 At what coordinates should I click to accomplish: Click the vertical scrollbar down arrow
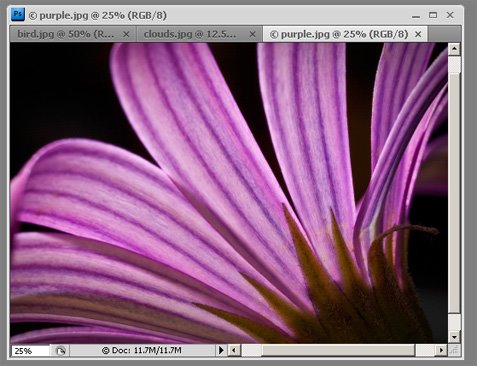[x=454, y=337]
